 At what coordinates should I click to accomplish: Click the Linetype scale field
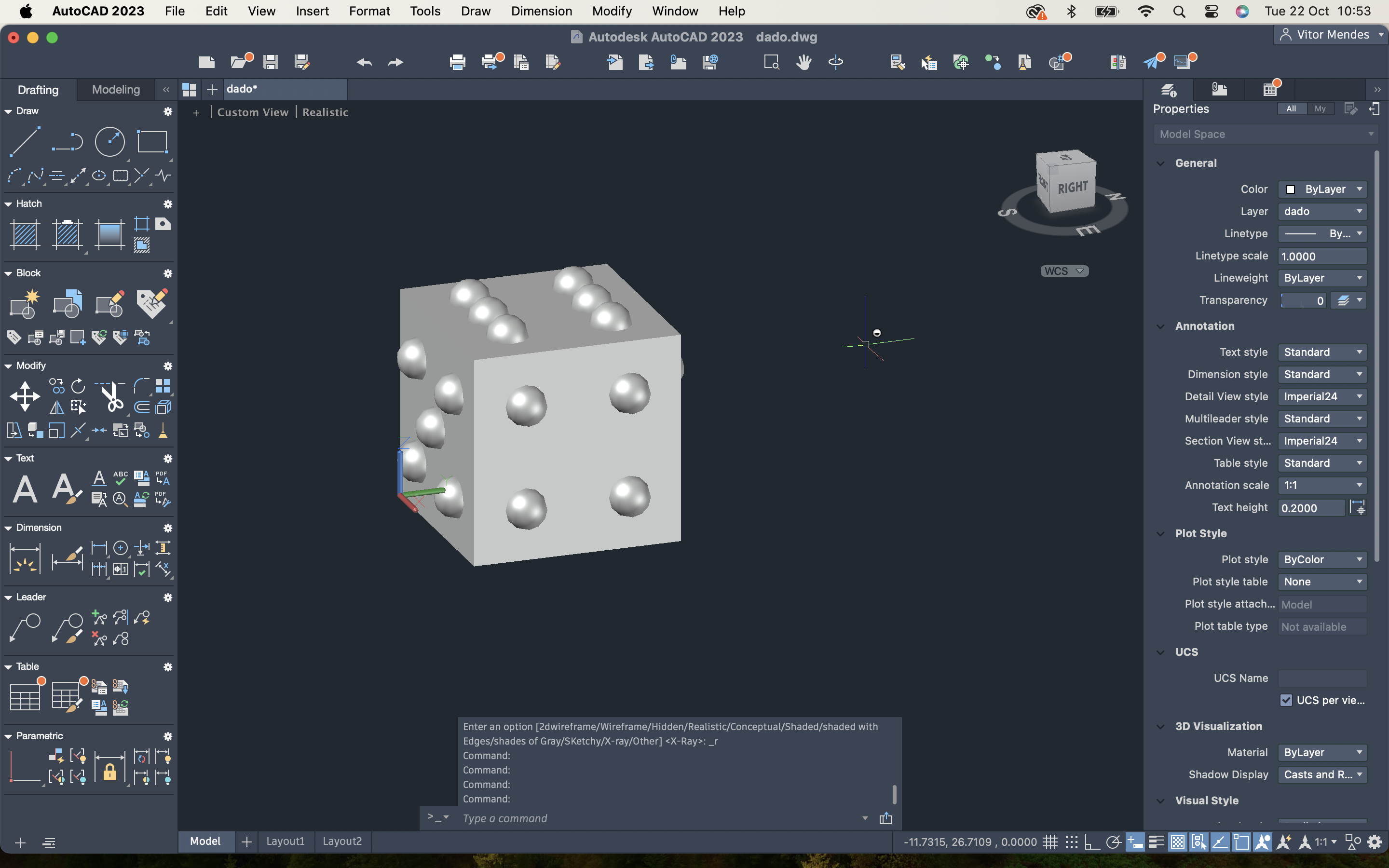coord(1322,256)
